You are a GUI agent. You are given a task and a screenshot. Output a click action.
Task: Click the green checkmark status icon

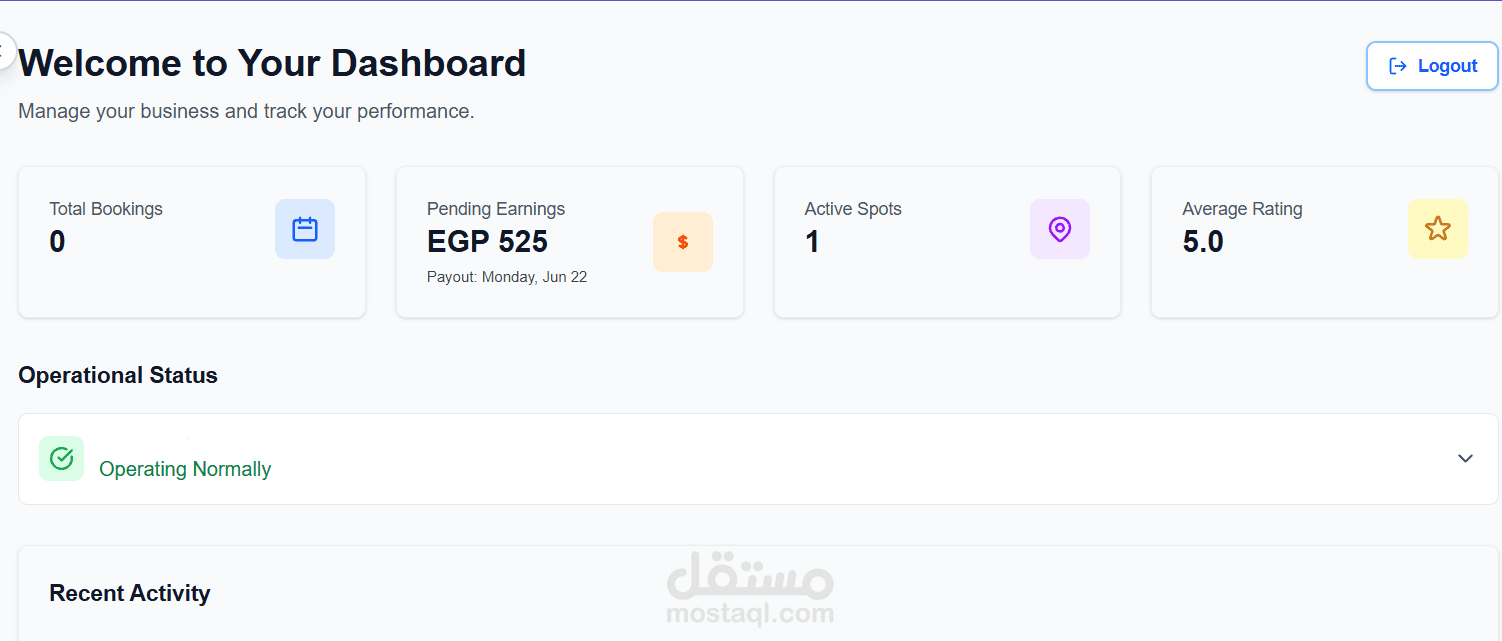pyautogui.click(x=61, y=458)
